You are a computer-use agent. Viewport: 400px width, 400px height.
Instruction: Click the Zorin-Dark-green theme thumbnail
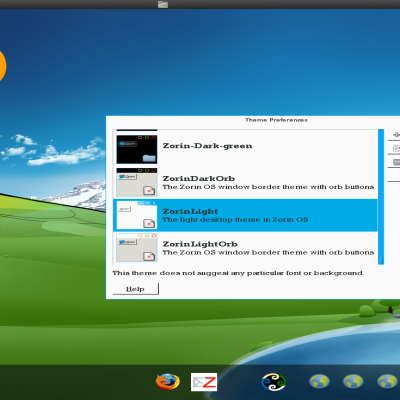click(137, 149)
